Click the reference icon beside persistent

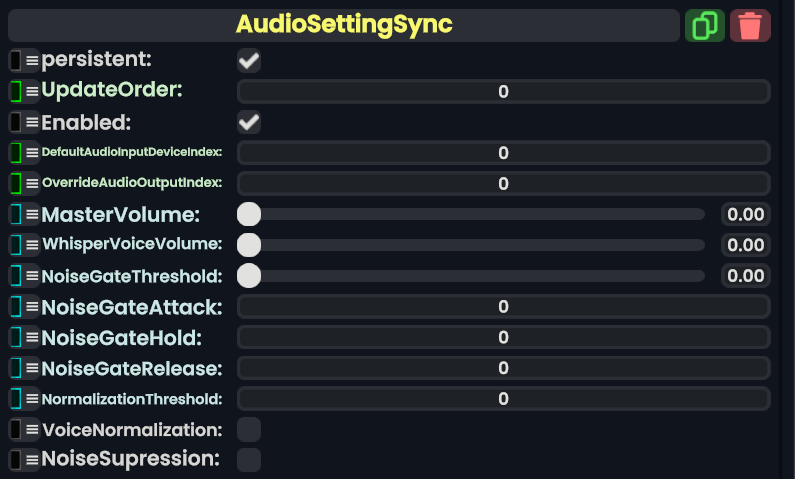16,61
